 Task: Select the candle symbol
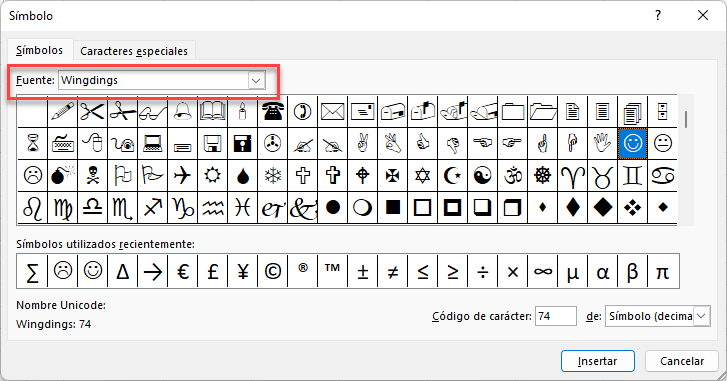click(x=242, y=112)
